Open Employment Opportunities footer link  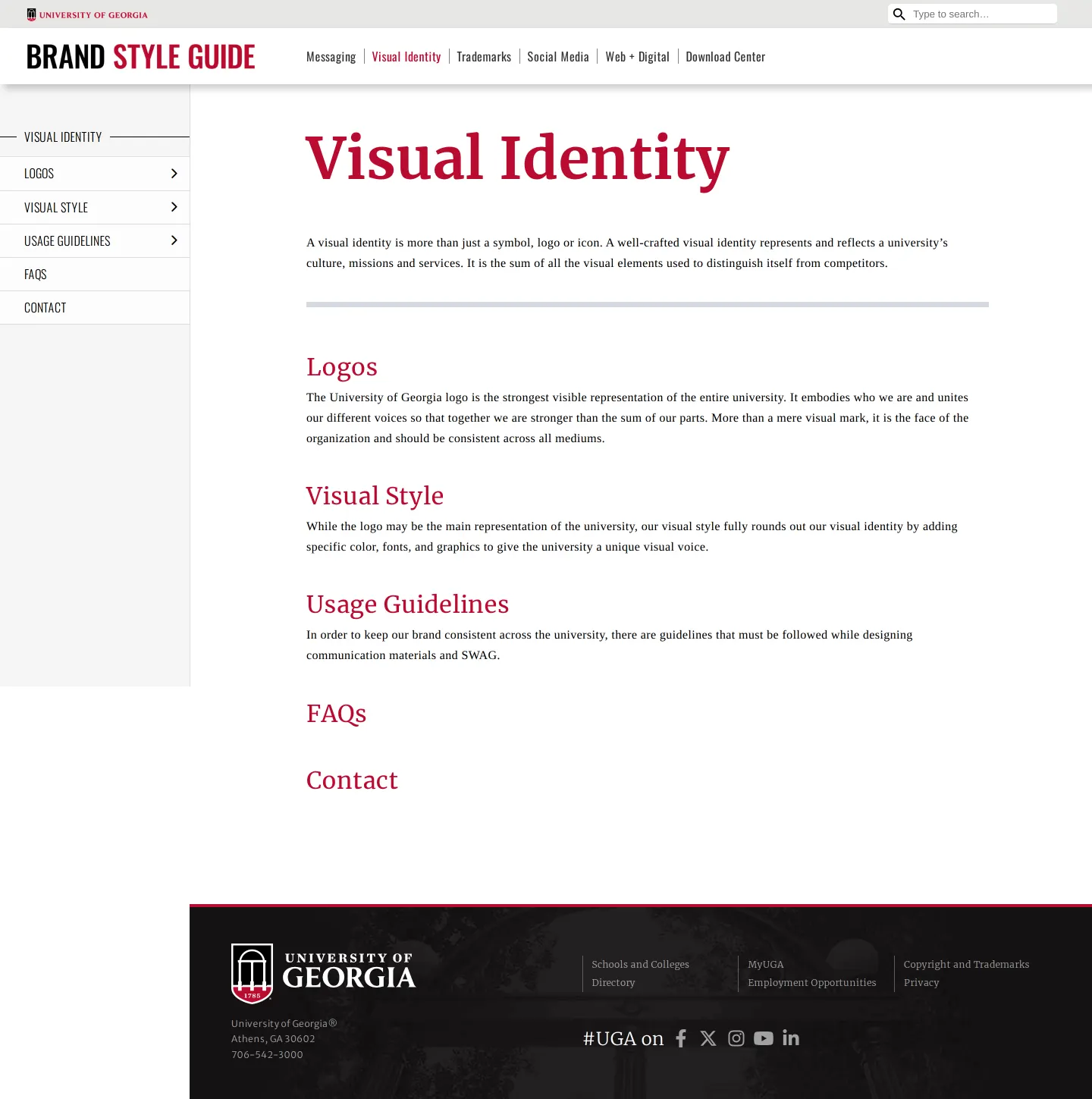(x=812, y=982)
